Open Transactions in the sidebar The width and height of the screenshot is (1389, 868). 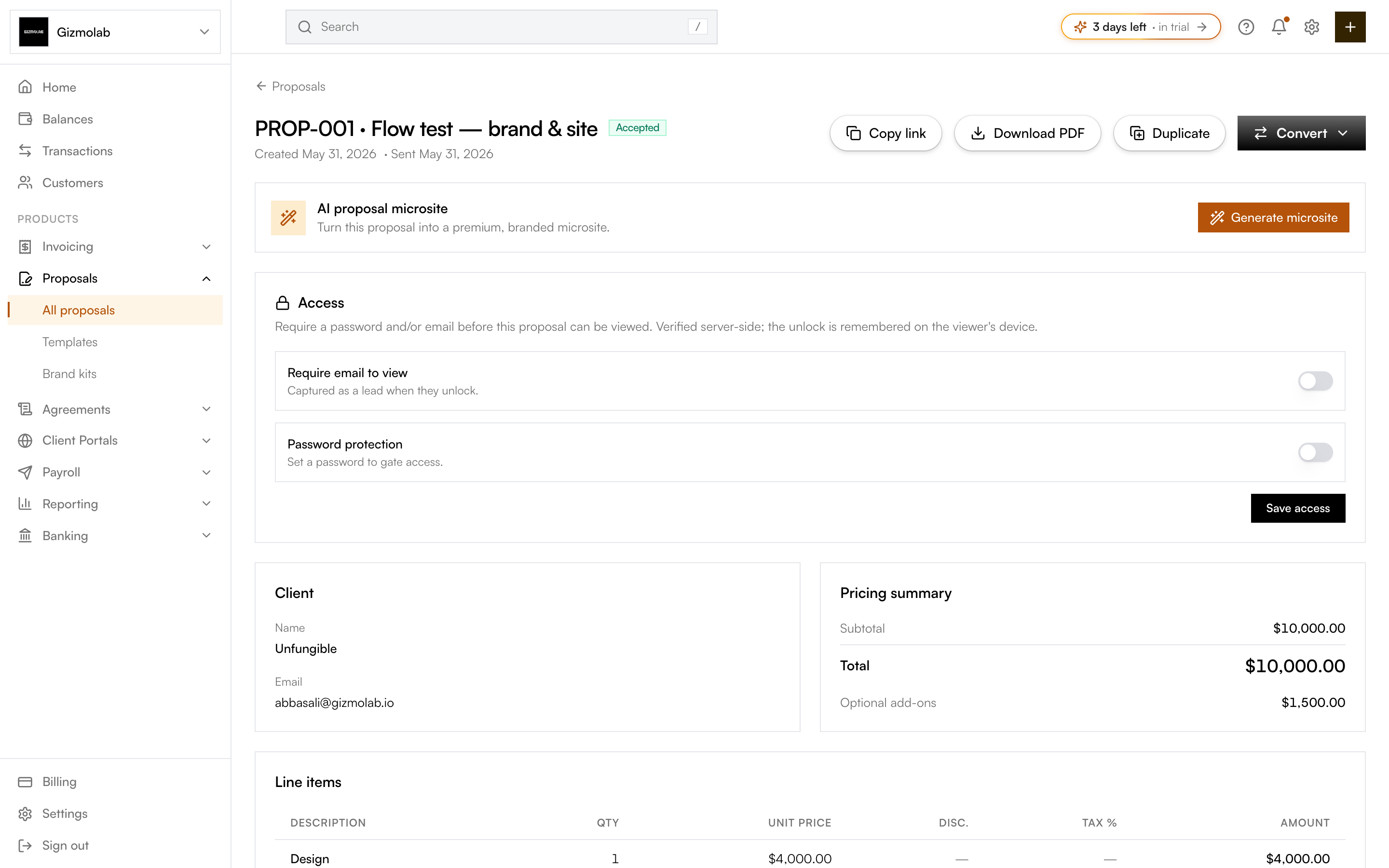click(x=78, y=150)
